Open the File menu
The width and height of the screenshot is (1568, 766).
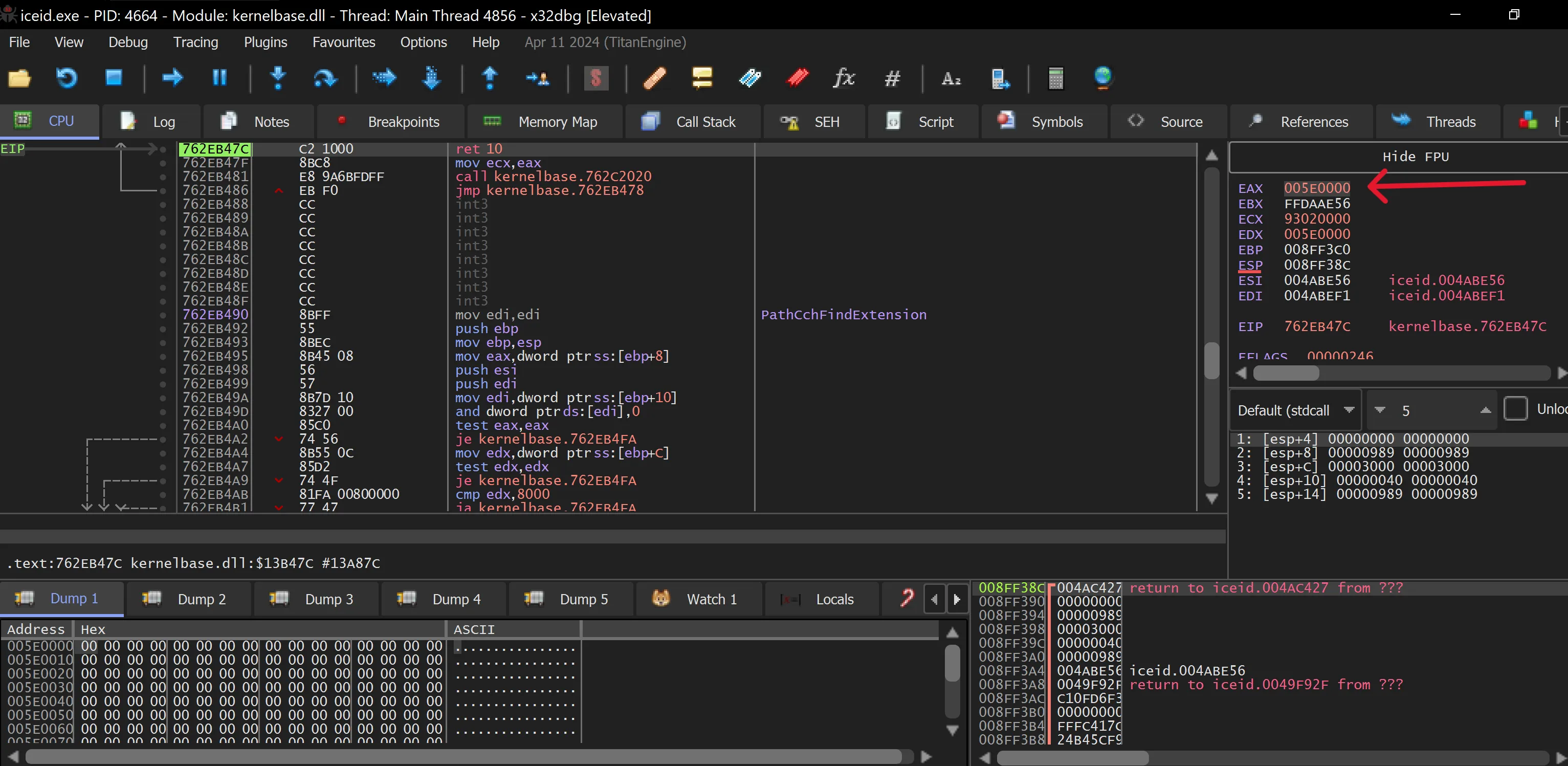click(x=19, y=42)
